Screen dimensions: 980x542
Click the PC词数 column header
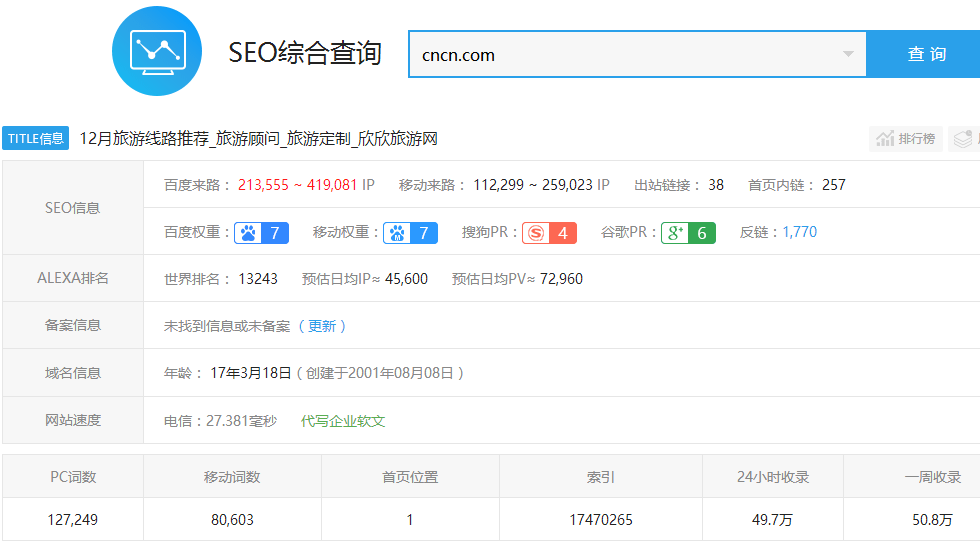coord(73,477)
